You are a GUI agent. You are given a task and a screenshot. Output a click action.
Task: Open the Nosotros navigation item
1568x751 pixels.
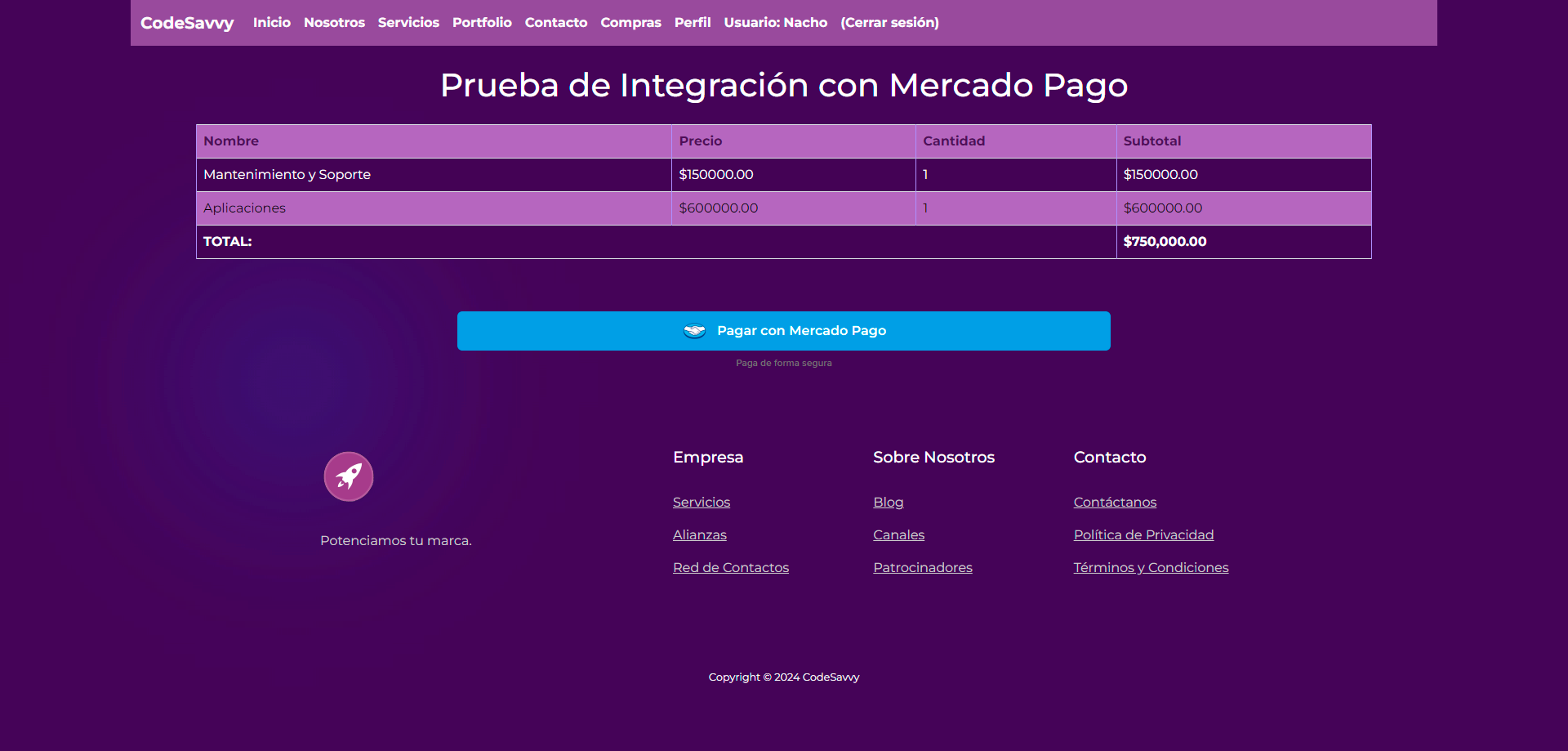tap(334, 23)
